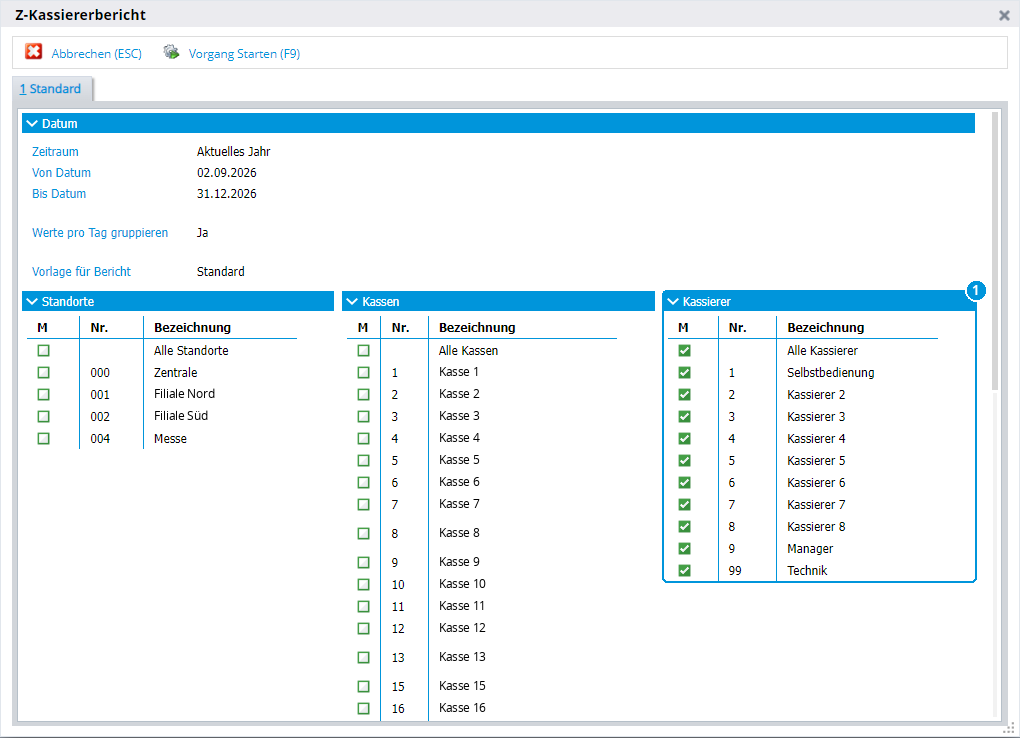Click the Bis Datum value 31.12.2026
The height and width of the screenshot is (738, 1020).
(226, 193)
